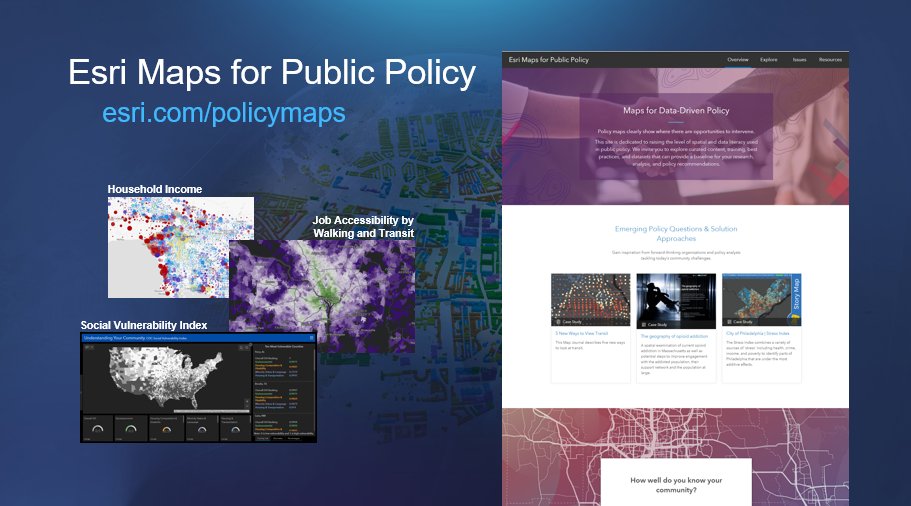
Task: Click the first gauge in the vulnerability dashboard
Action: [97, 429]
